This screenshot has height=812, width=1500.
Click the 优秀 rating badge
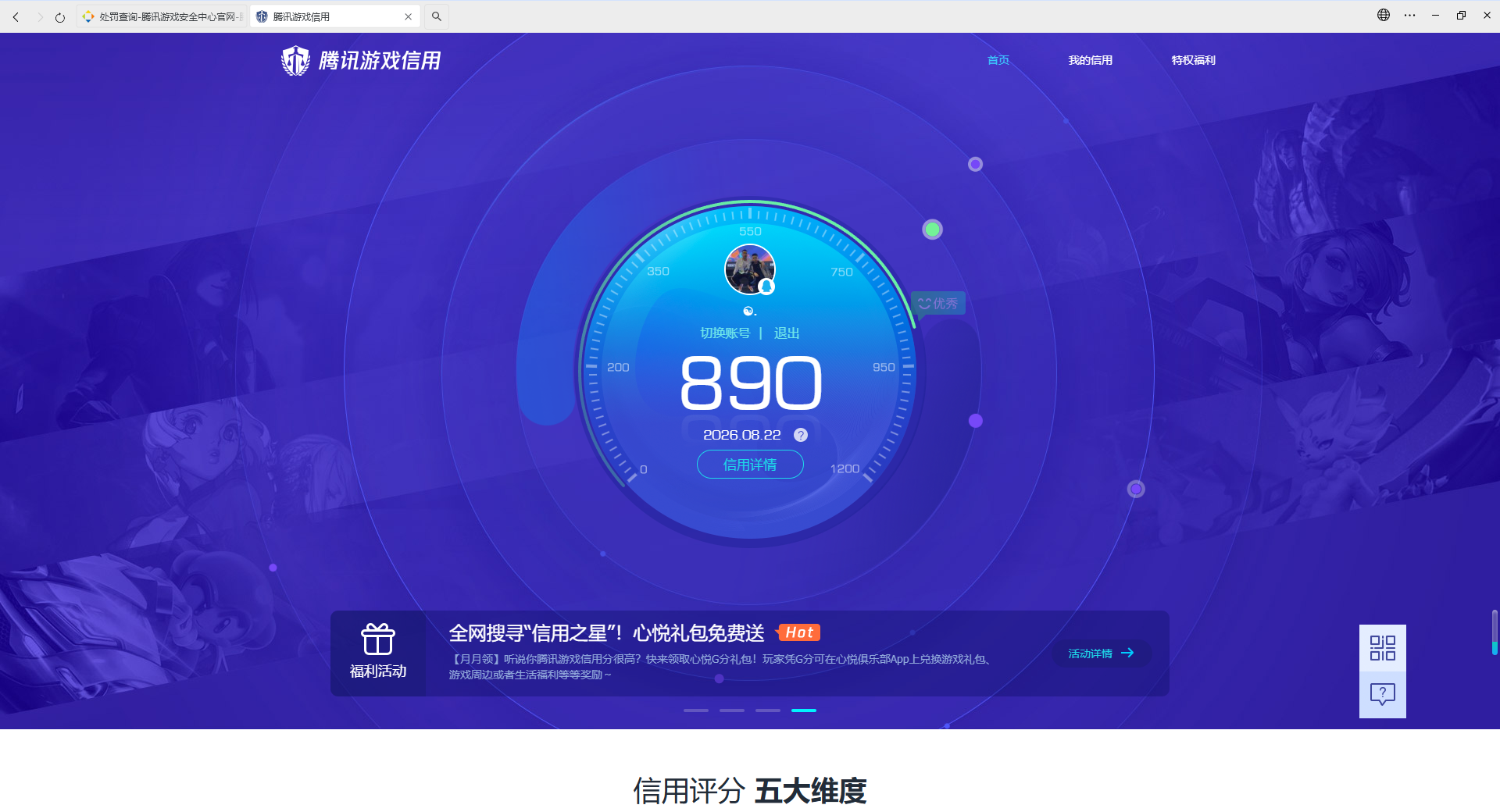coord(938,303)
